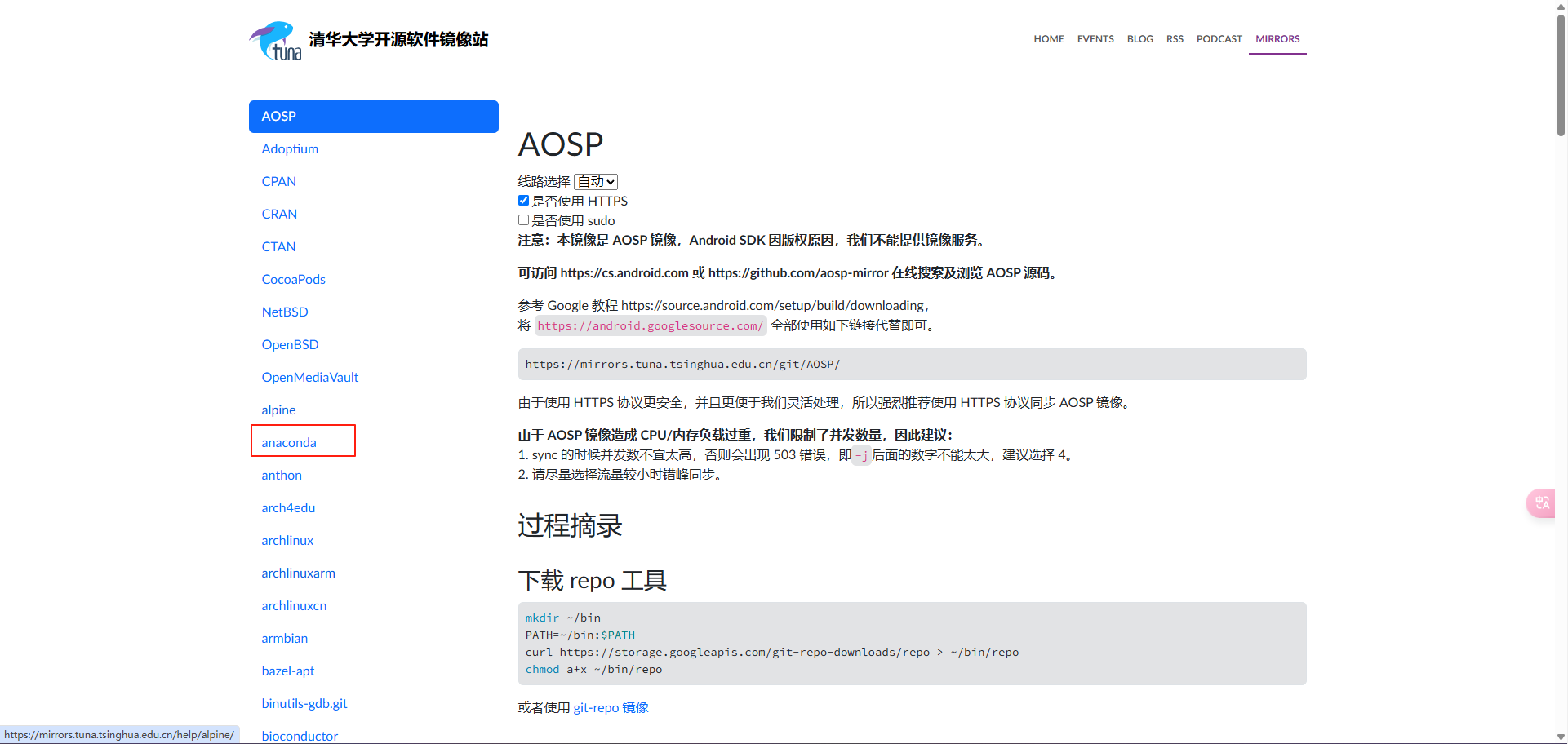
Task: Follow the git-repo 镜像 link
Action: 611,708
